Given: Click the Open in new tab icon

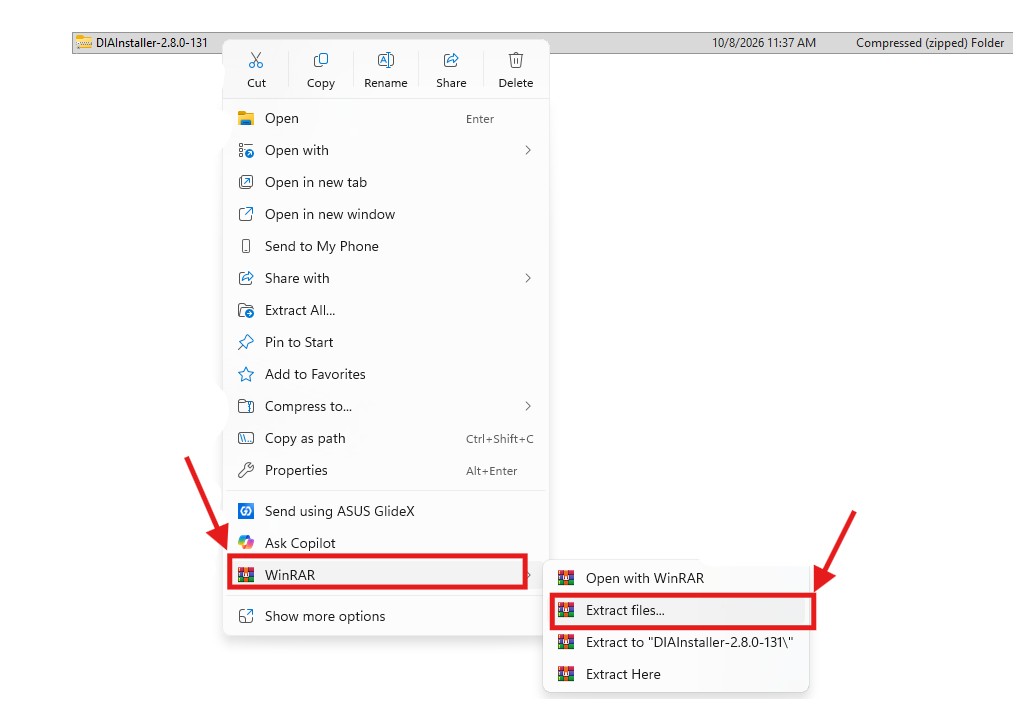Looking at the screenshot, I should tap(246, 182).
